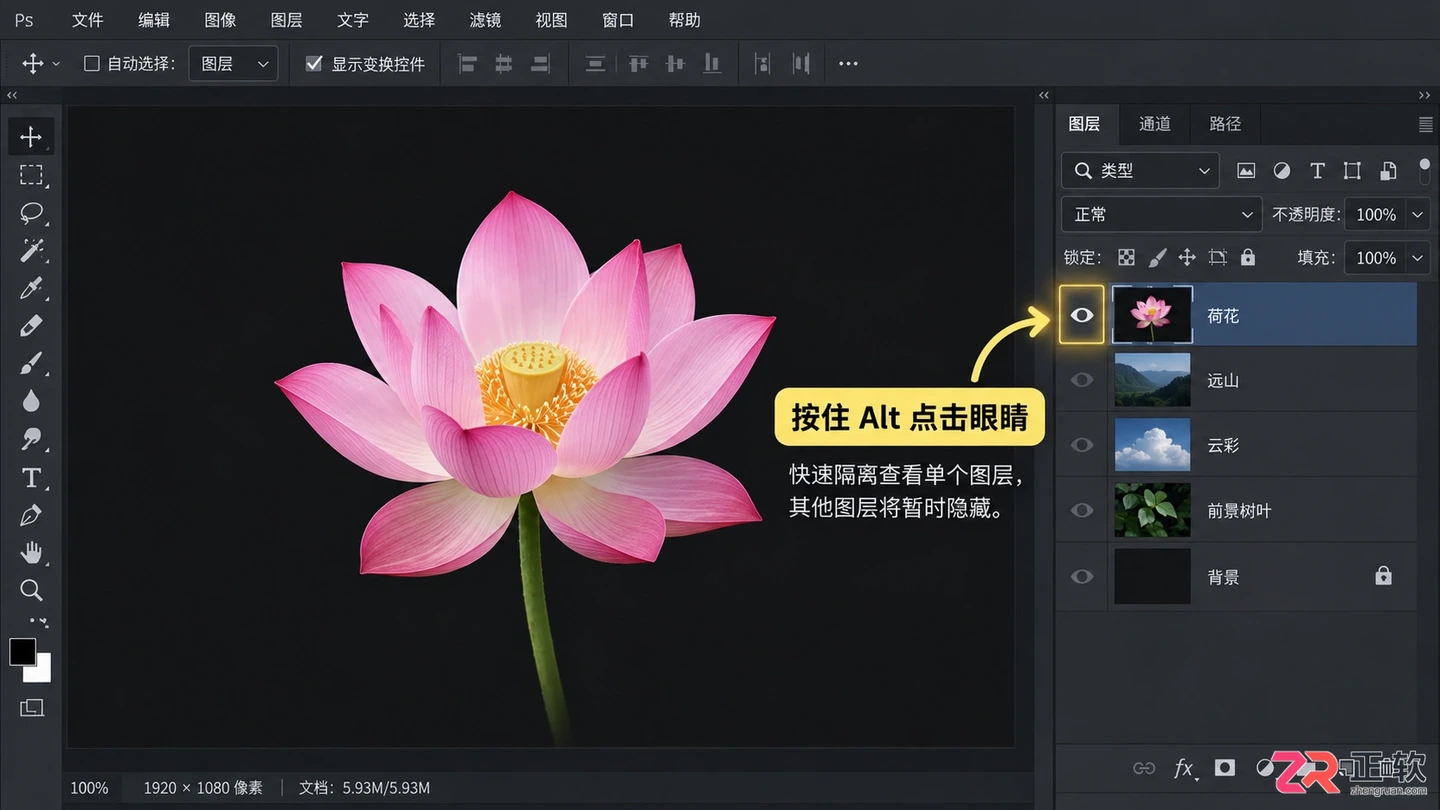Image resolution: width=1440 pixels, height=810 pixels.
Task: Select the Hand tool
Action: point(31,553)
